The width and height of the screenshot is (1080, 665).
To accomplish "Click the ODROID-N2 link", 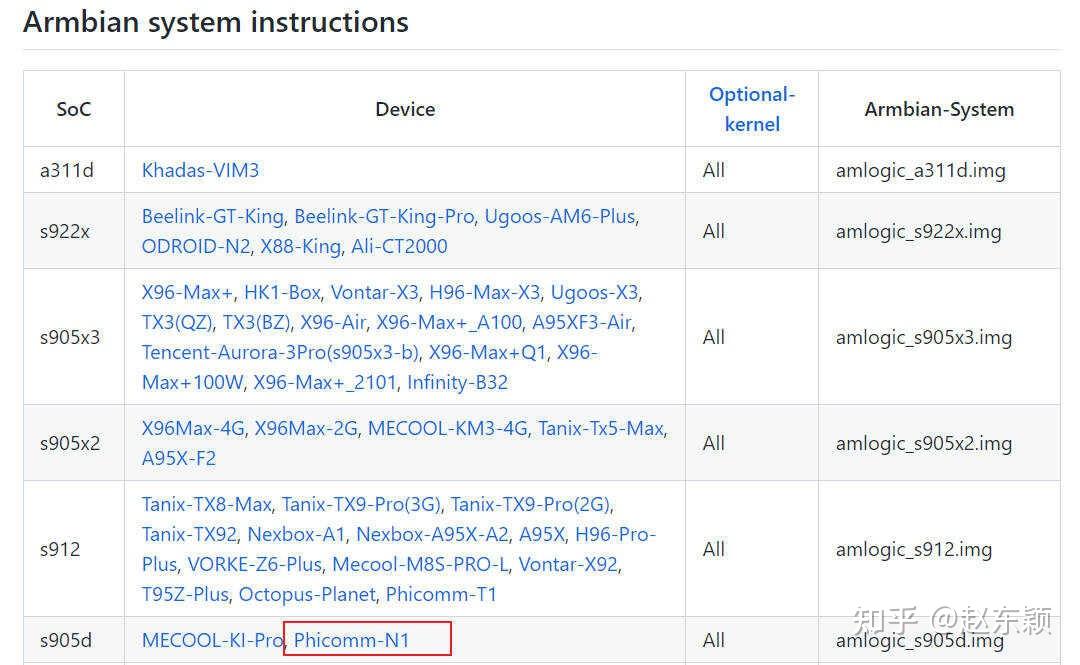I will point(196,246).
